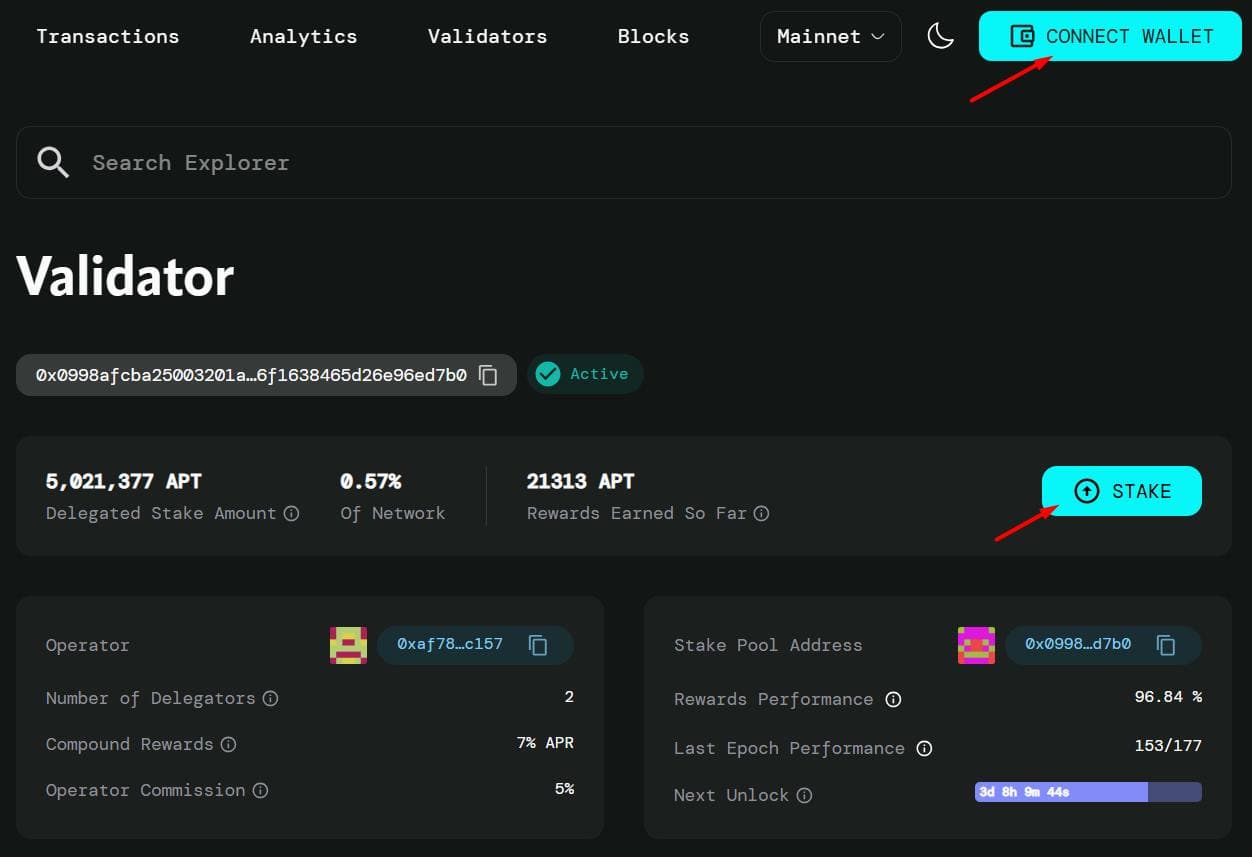Screen dimensions: 1252x857
Task: Open the Number of Delegators info icon
Action: [x=270, y=698]
